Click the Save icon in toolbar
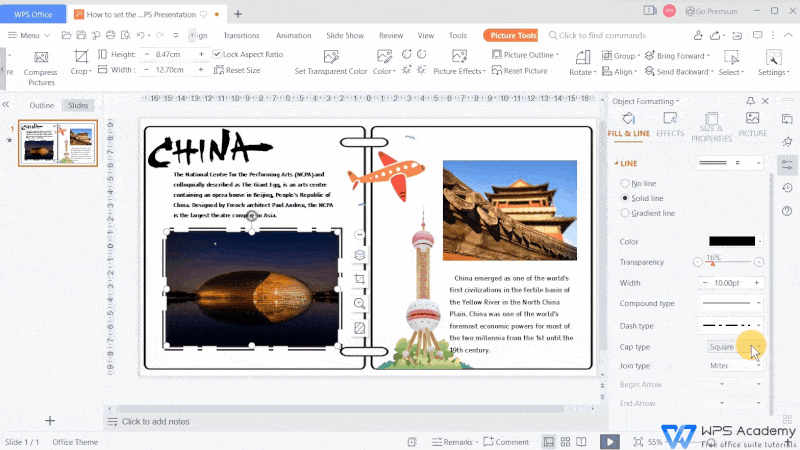The width and height of the screenshot is (800, 450). pyautogui.click(x=81, y=35)
